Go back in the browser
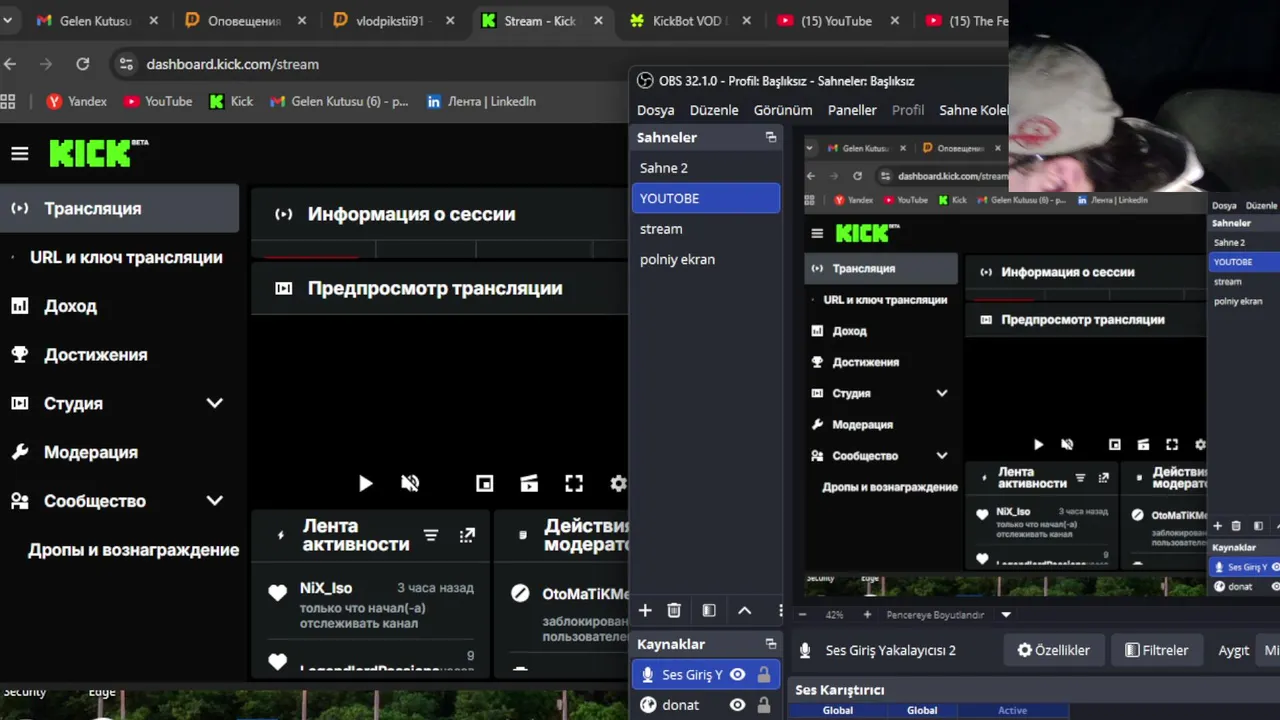 point(10,64)
